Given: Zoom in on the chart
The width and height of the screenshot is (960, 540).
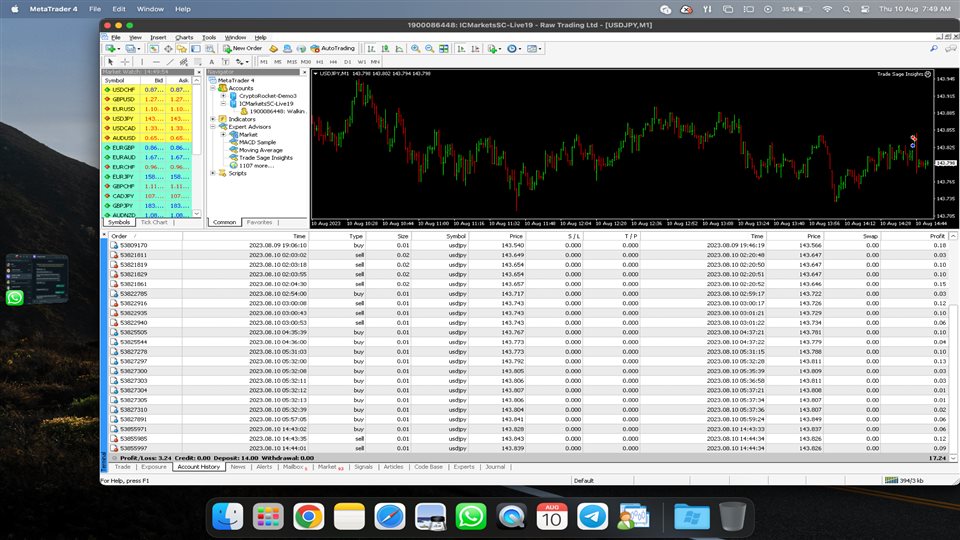Looking at the screenshot, I should (x=415, y=48).
